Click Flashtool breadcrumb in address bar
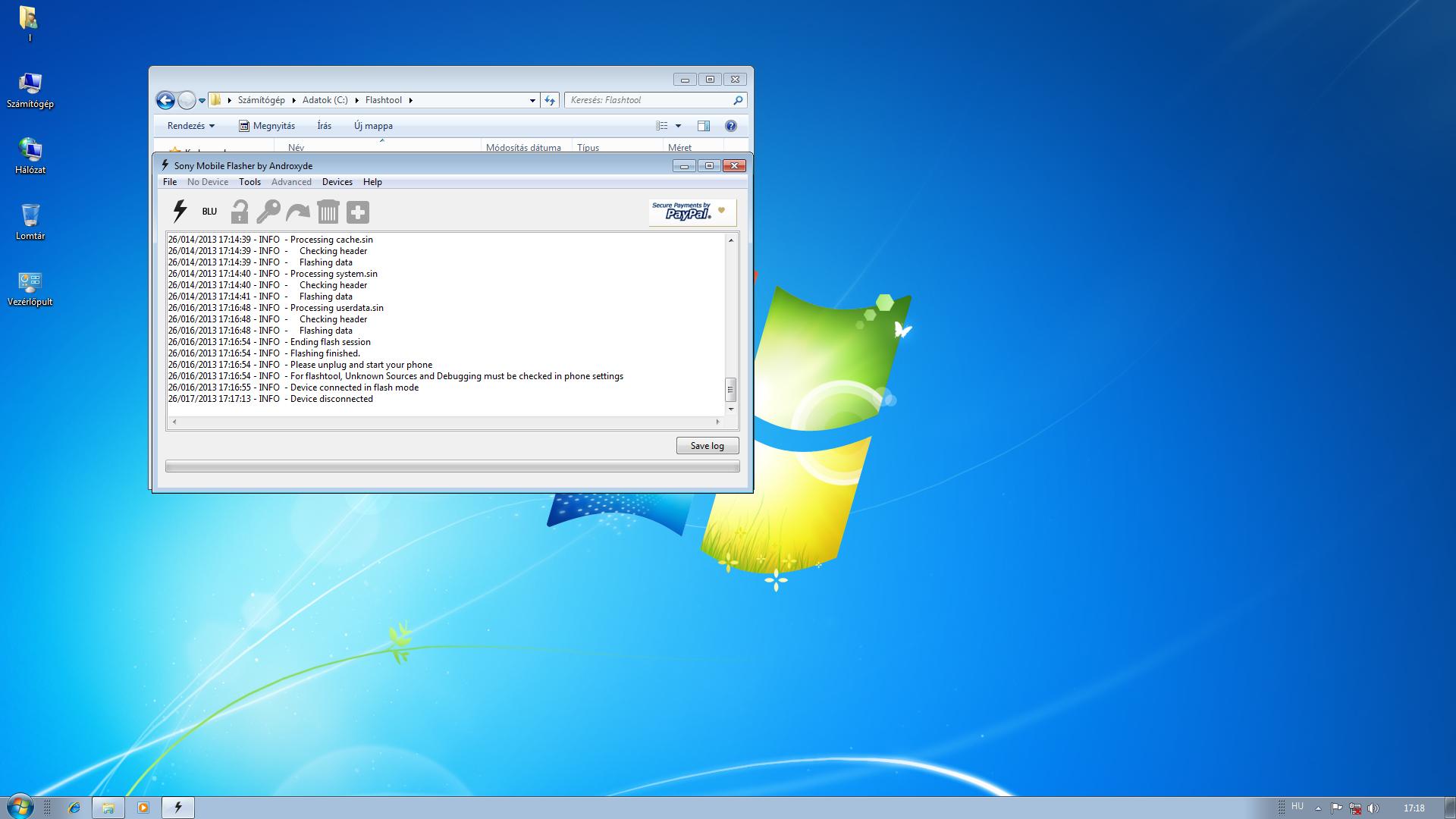 [383, 100]
